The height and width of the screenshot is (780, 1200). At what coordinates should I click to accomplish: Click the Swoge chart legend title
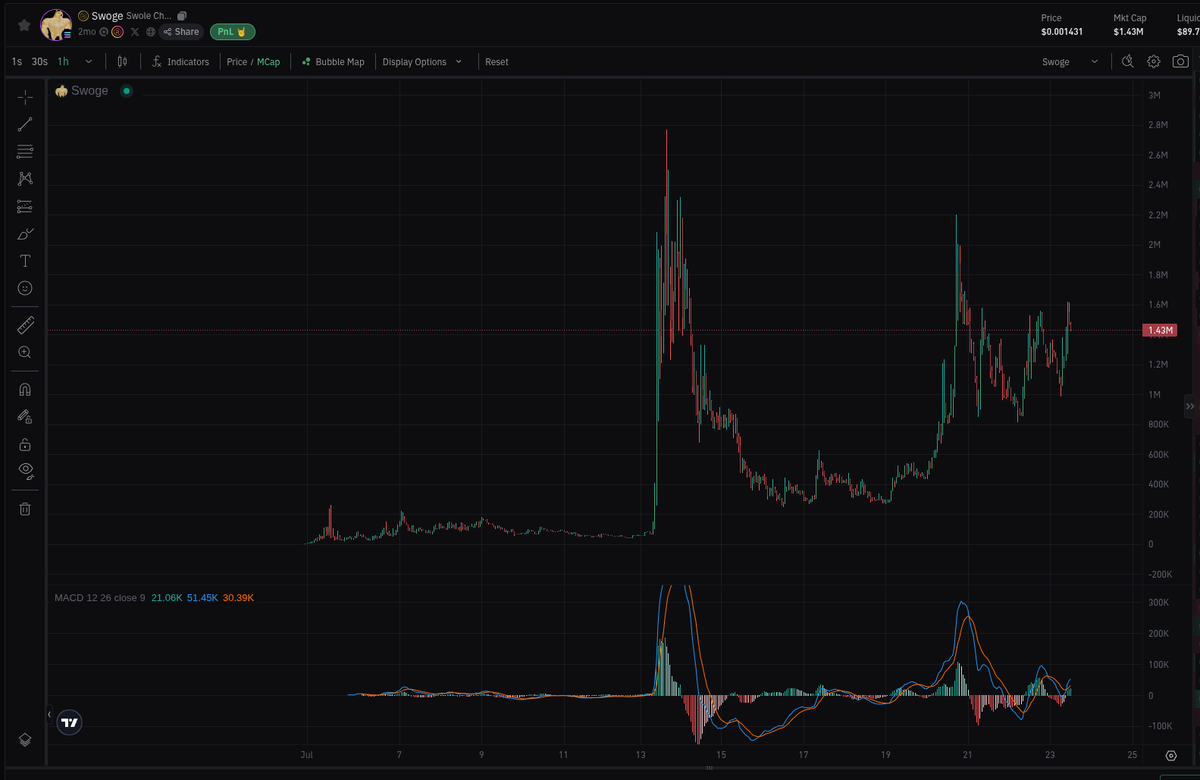tap(89, 91)
